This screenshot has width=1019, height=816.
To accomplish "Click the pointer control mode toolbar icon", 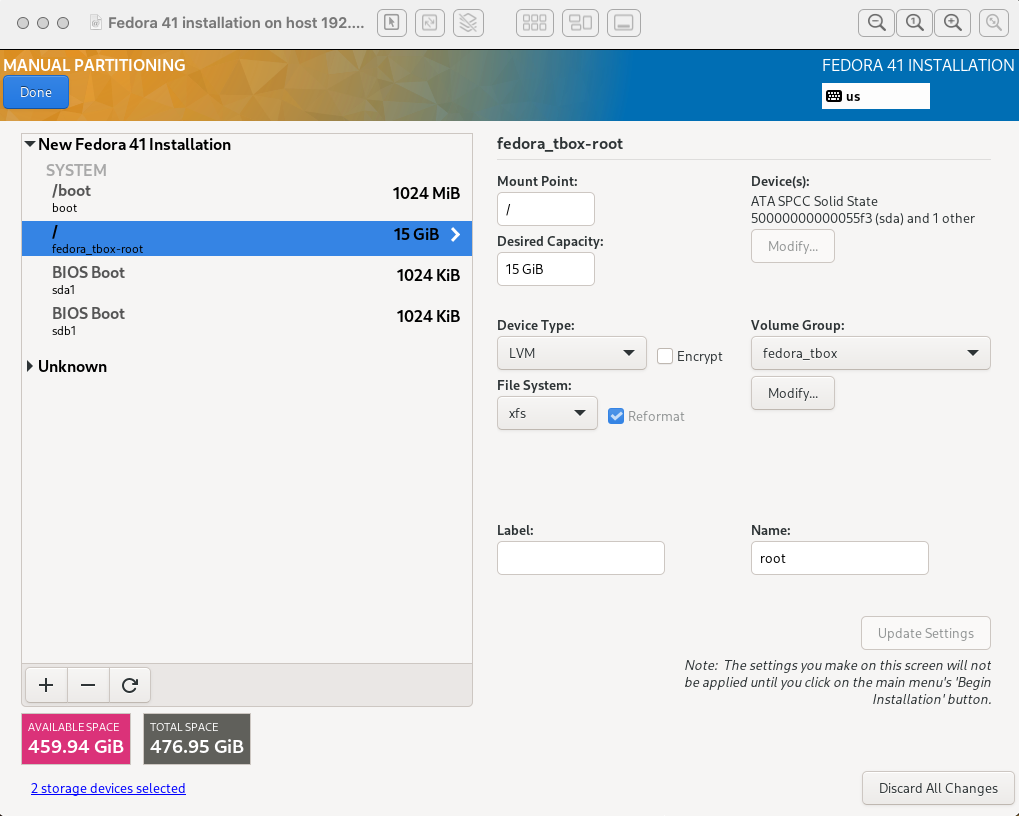I will click(391, 23).
